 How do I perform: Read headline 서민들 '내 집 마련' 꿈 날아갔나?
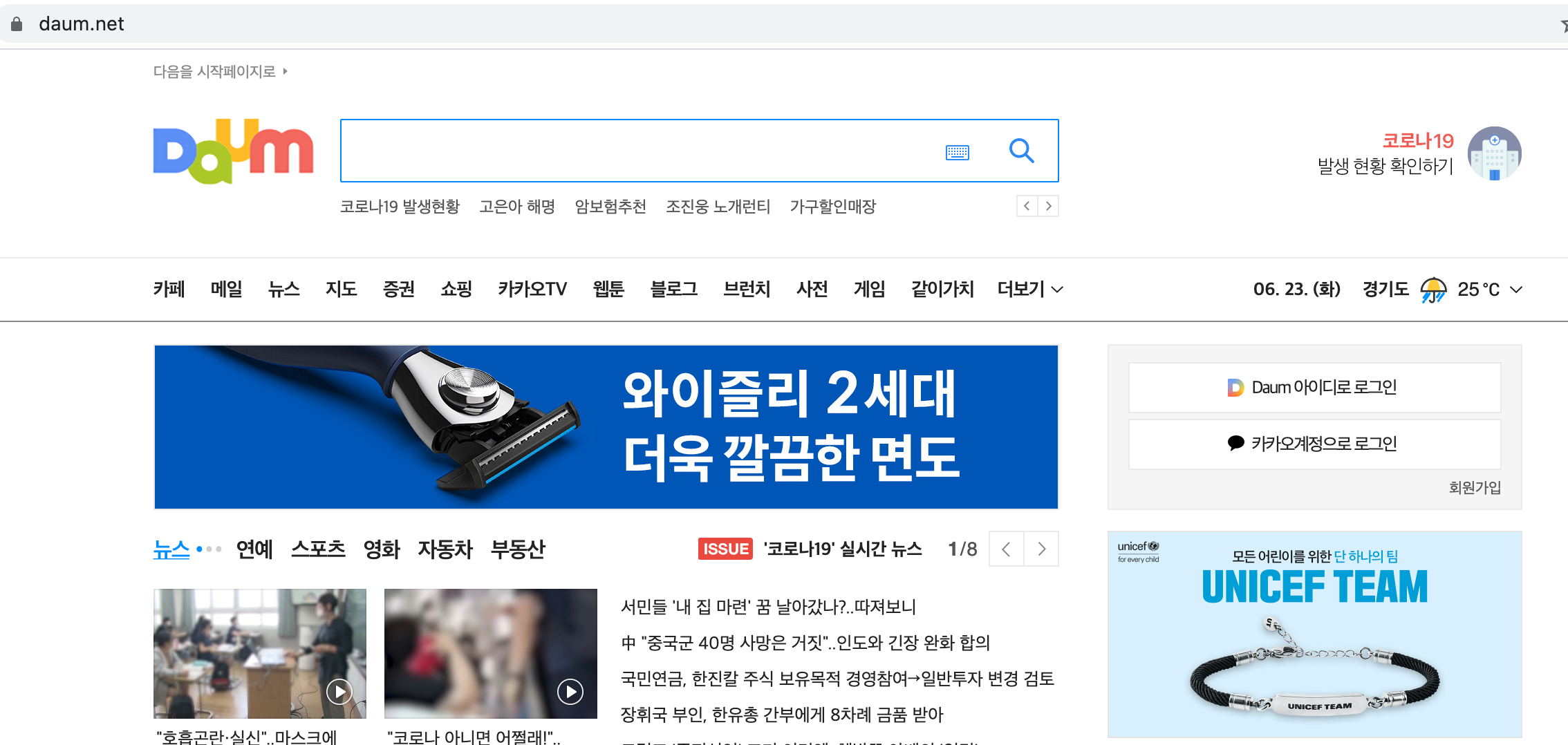click(x=768, y=607)
